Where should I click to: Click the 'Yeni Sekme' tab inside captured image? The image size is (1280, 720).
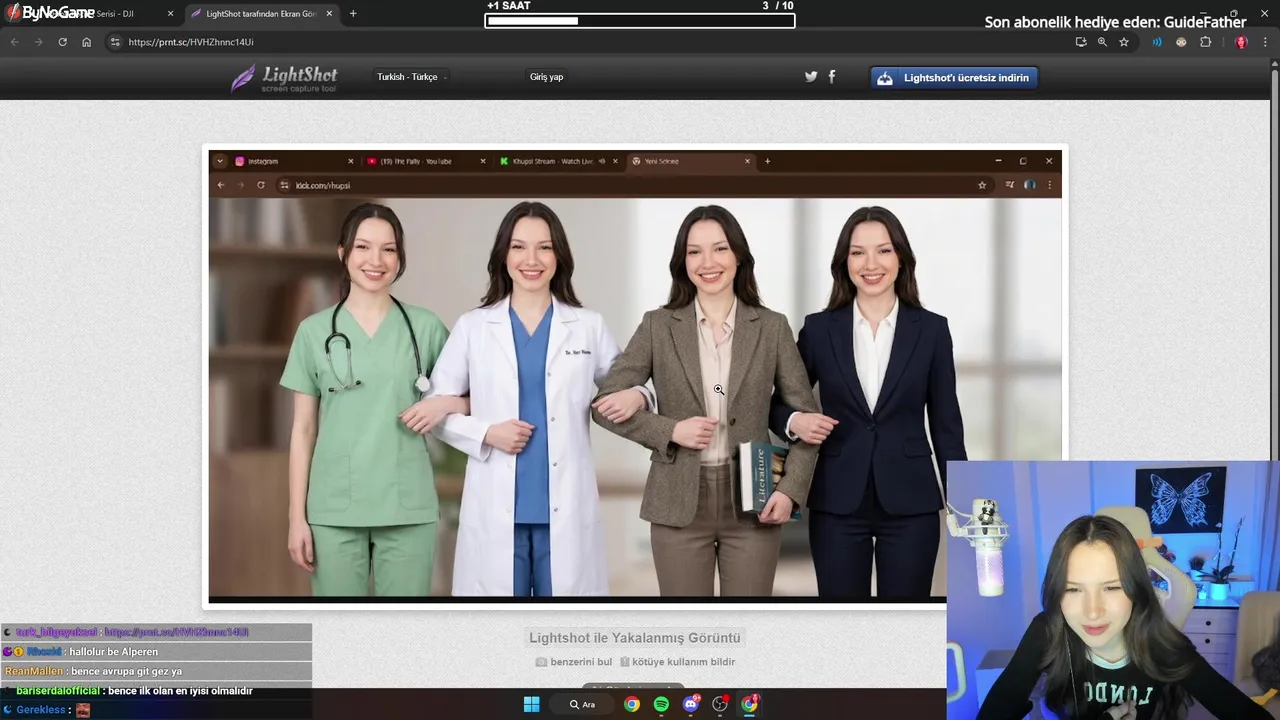point(690,161)
